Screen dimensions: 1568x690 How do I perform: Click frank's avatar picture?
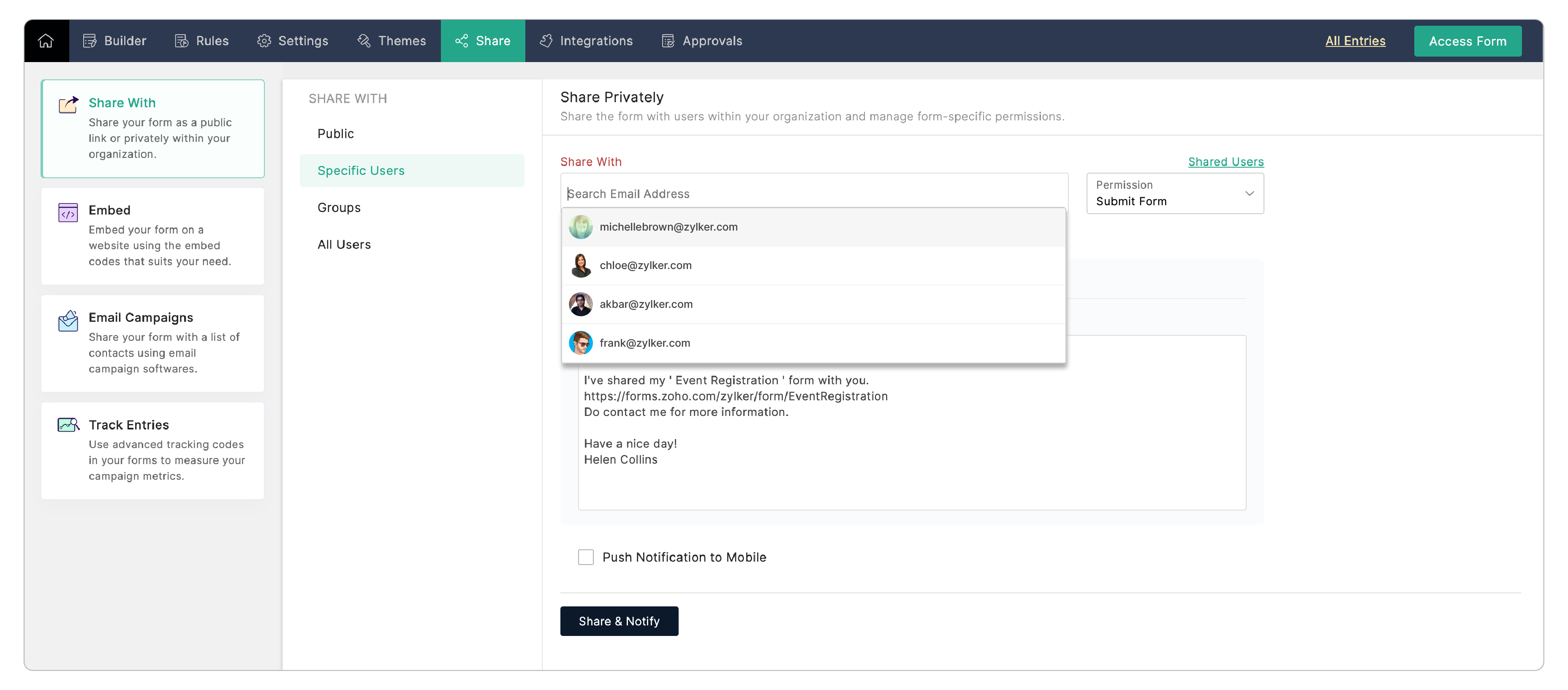[580, 343]
